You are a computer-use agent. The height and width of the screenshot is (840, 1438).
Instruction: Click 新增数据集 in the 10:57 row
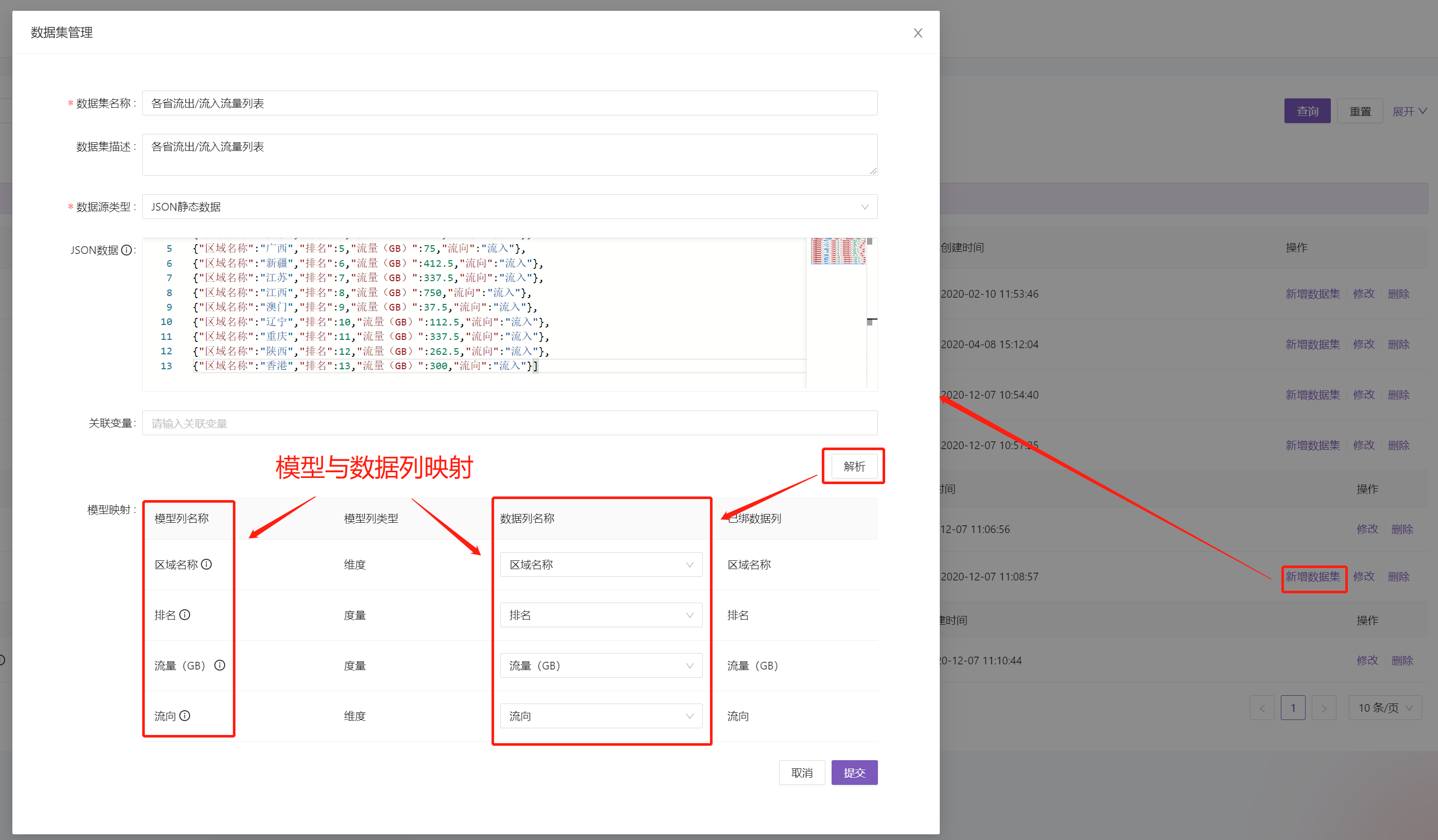pyautogui.click(x=1312, y=445)
